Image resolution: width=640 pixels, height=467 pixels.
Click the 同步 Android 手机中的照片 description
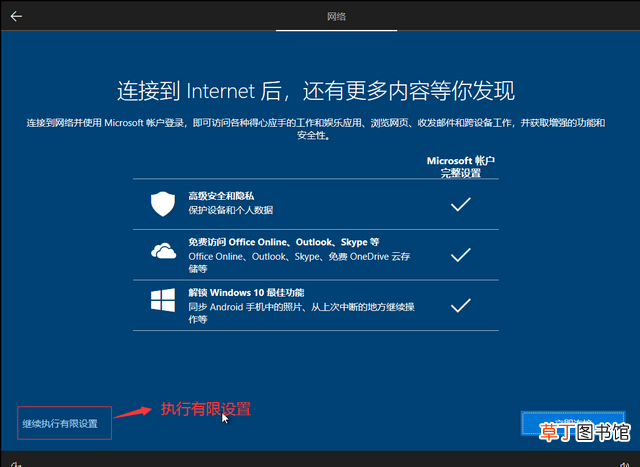[x=302, y=313]
